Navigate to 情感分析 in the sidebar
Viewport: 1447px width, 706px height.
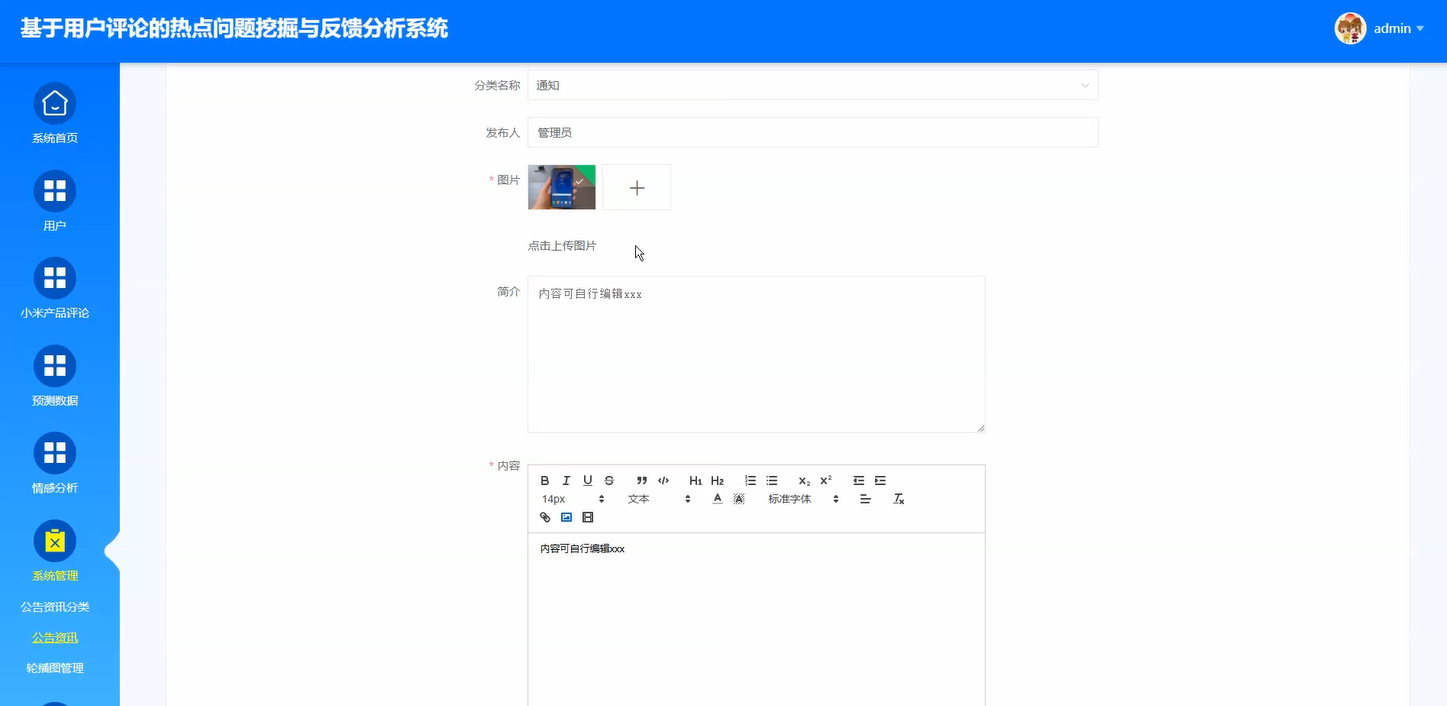(54, 487)
